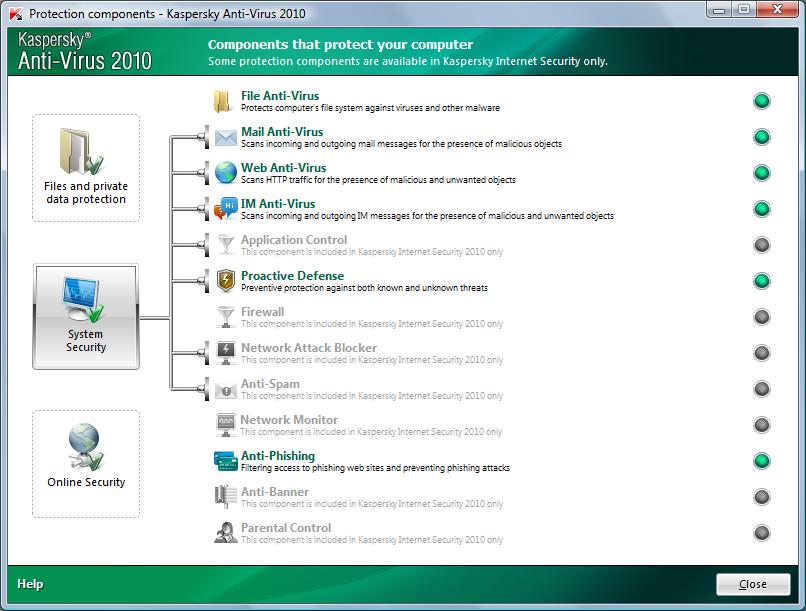Click the Network Monitor gray status indicator
The width and height of the screenshot is (806, 611).
tap(762, 425)
